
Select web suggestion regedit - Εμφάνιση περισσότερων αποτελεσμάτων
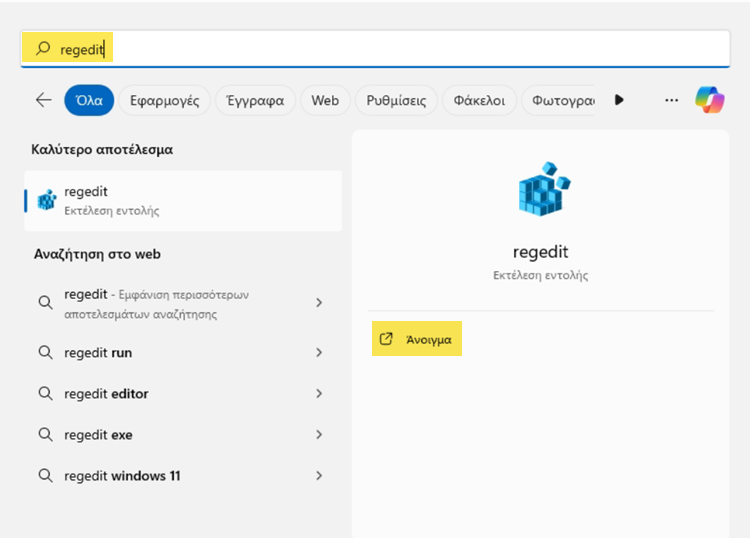[181, 303]
